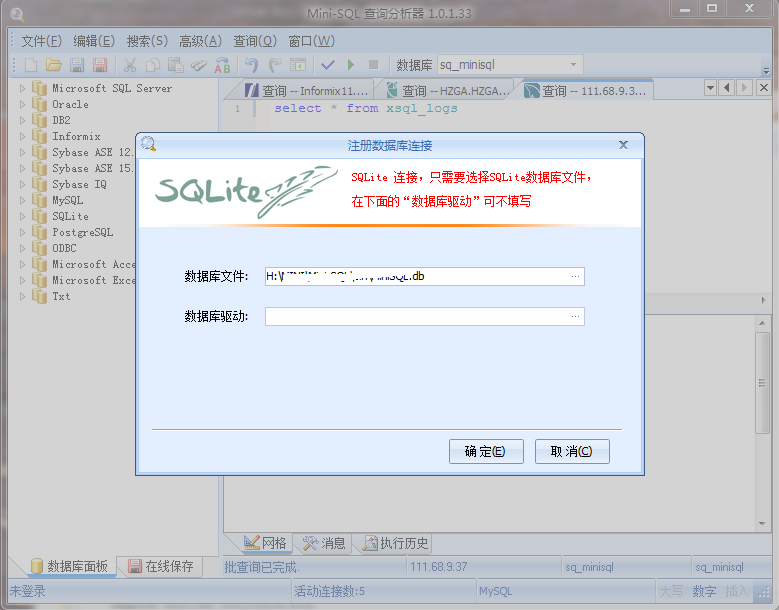779x610 pixels.
Task: Expand the PostgreSQL tree node
Action: point(22,232)
